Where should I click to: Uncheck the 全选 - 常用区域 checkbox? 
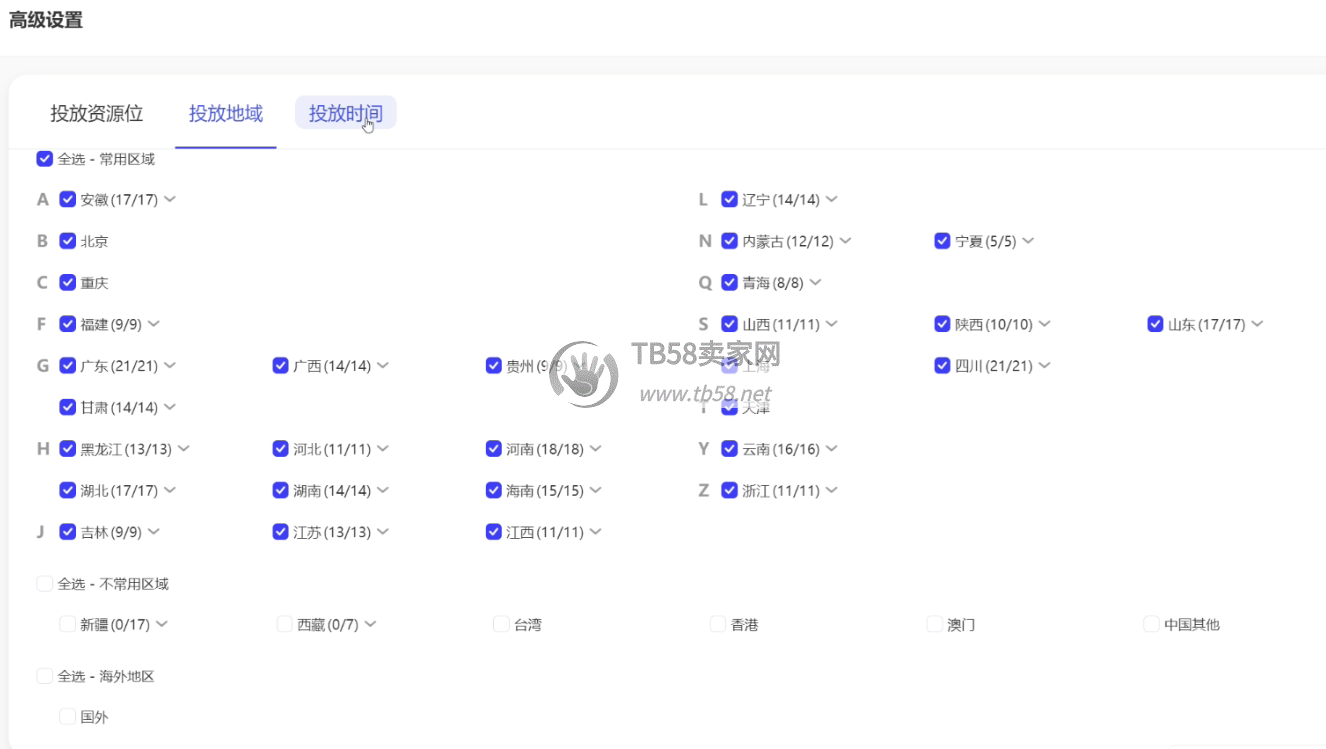45,159
